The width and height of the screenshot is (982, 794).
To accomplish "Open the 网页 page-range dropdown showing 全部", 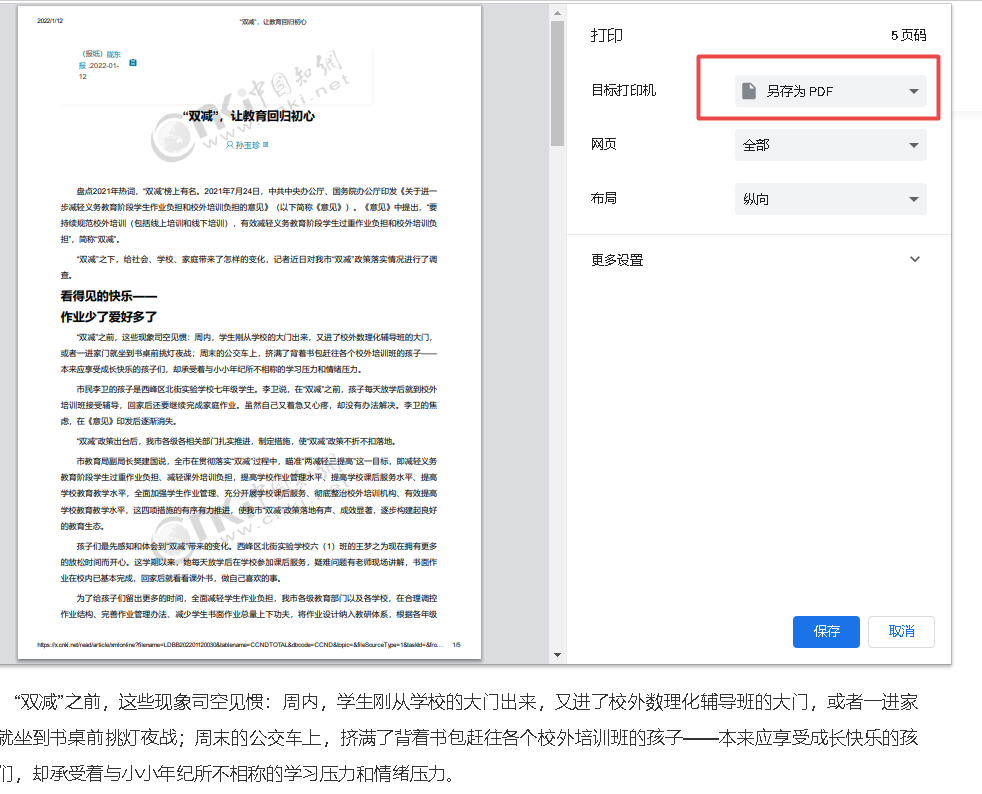I will [x=830, y=144].
